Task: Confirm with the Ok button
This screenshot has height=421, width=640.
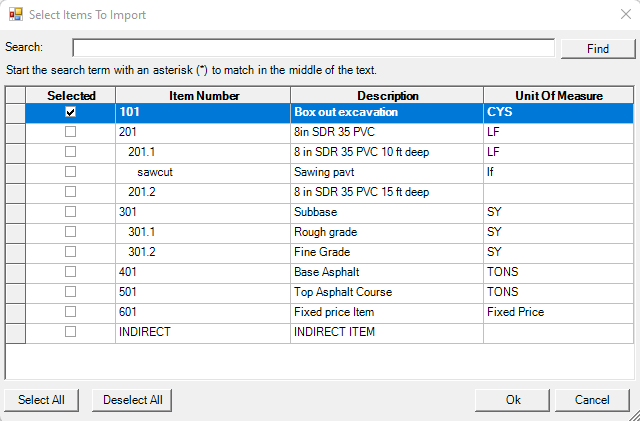Action: pyautogui.click(x=513, y=400)
